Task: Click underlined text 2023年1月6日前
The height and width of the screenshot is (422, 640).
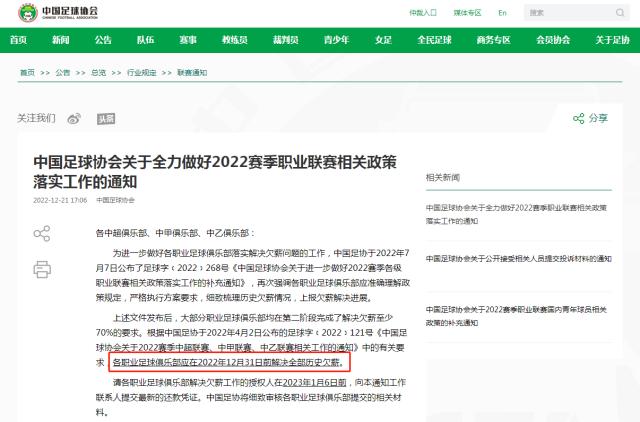Action: [x=314, y=382]
